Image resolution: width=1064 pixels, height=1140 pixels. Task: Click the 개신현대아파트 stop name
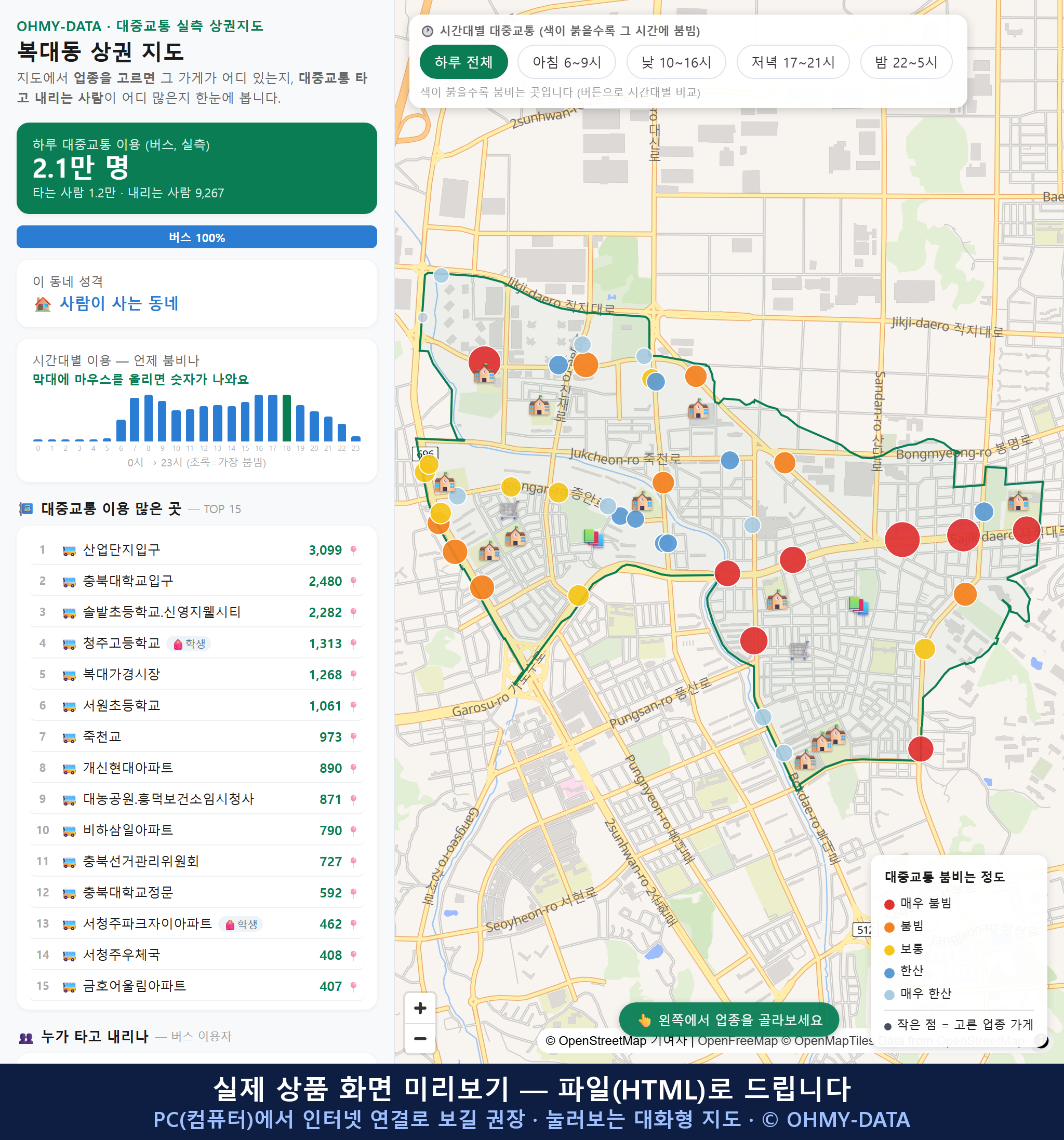(128, 768)
